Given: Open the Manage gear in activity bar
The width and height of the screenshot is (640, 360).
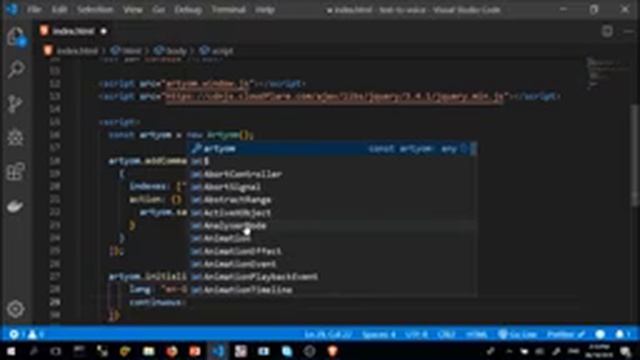Looking at the screenshot, I should [x=16, y=309].
